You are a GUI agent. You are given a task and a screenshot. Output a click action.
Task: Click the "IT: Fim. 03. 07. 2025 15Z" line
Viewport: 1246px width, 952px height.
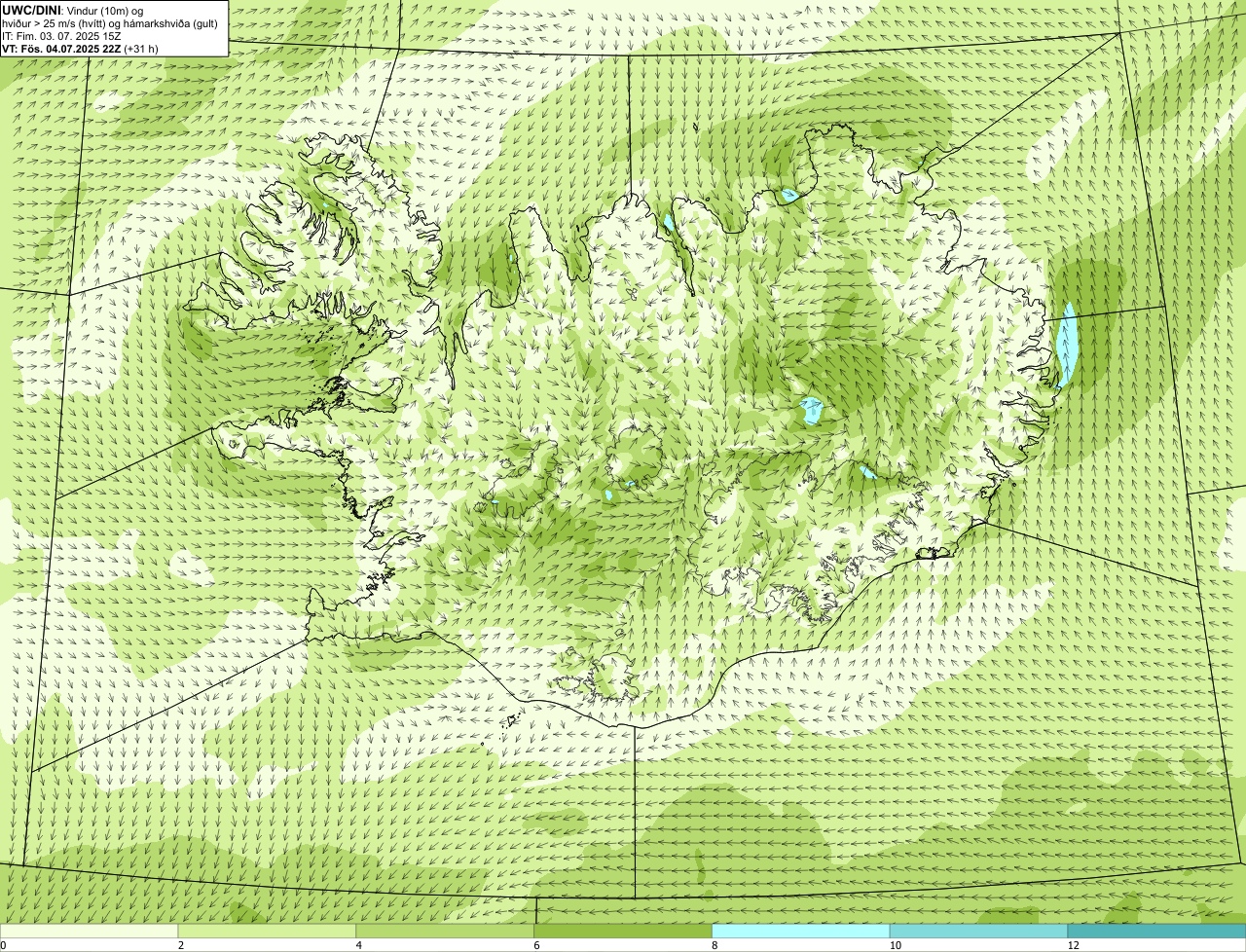tap(61, 36)
